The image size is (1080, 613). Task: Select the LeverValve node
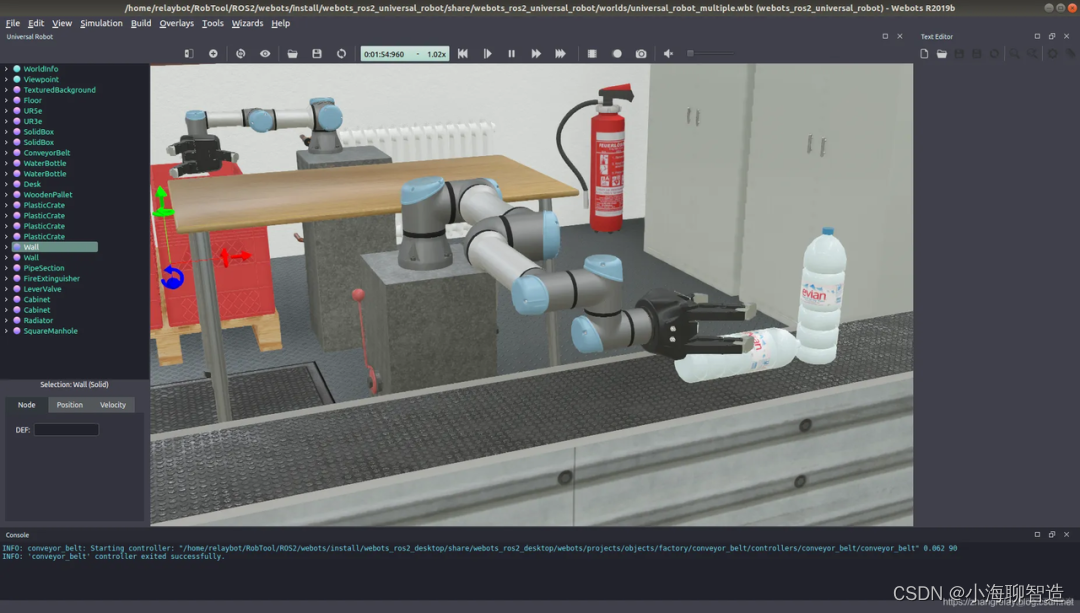tap(42, 289)
